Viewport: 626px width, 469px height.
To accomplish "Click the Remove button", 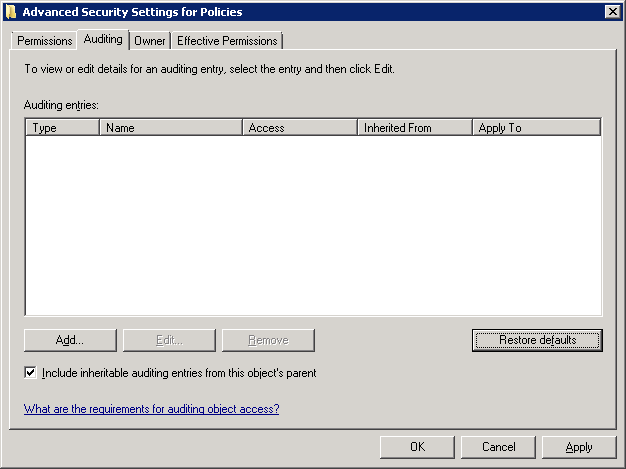I will pos(268,340).
